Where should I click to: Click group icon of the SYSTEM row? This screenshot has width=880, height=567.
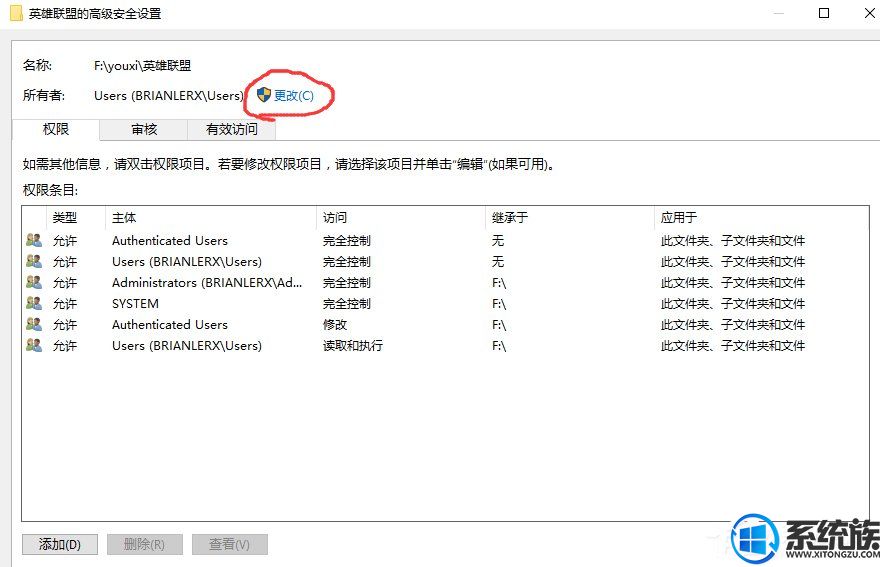[34, 304]
